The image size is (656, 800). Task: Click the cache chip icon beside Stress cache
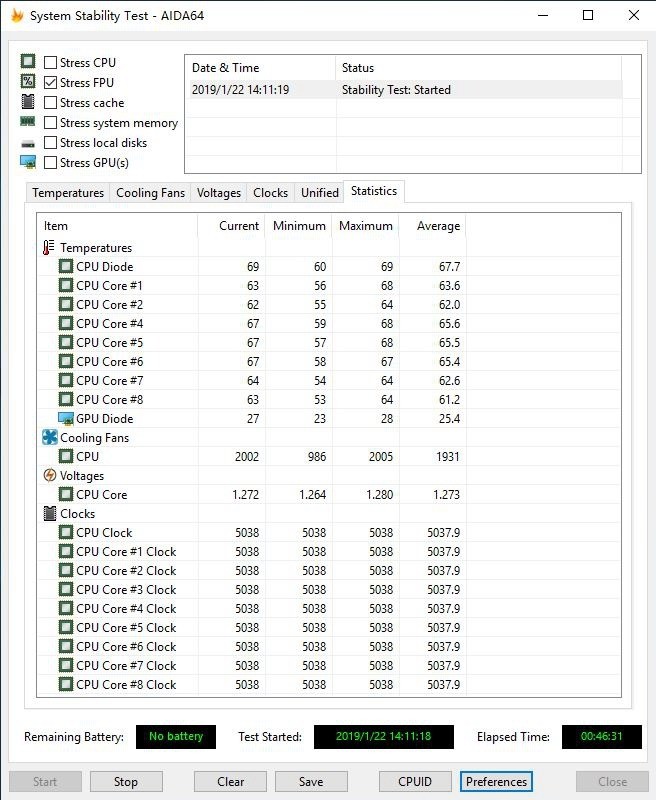coord(28,102)
